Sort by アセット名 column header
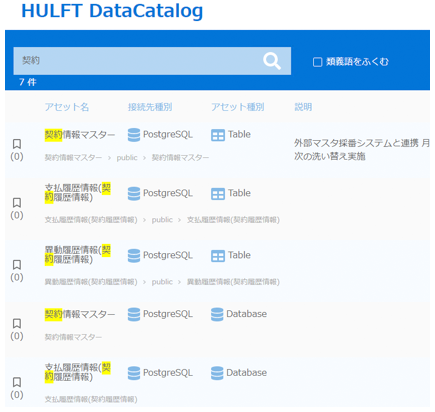This screenshot has height=412, width=435. (x=67, y=107)
